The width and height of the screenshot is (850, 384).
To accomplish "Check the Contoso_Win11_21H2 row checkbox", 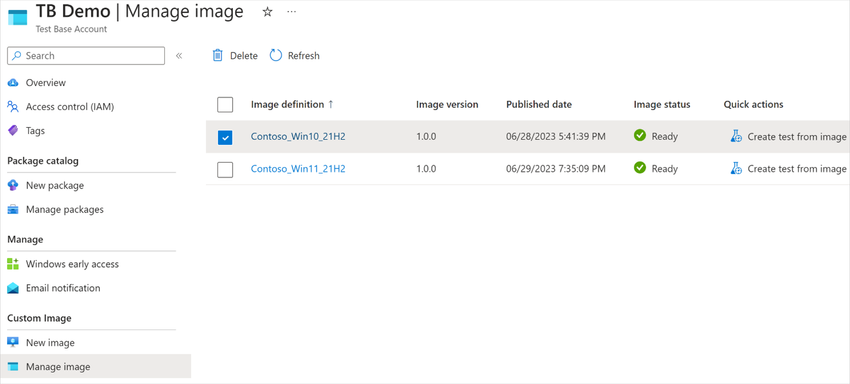I will (225, 170).
